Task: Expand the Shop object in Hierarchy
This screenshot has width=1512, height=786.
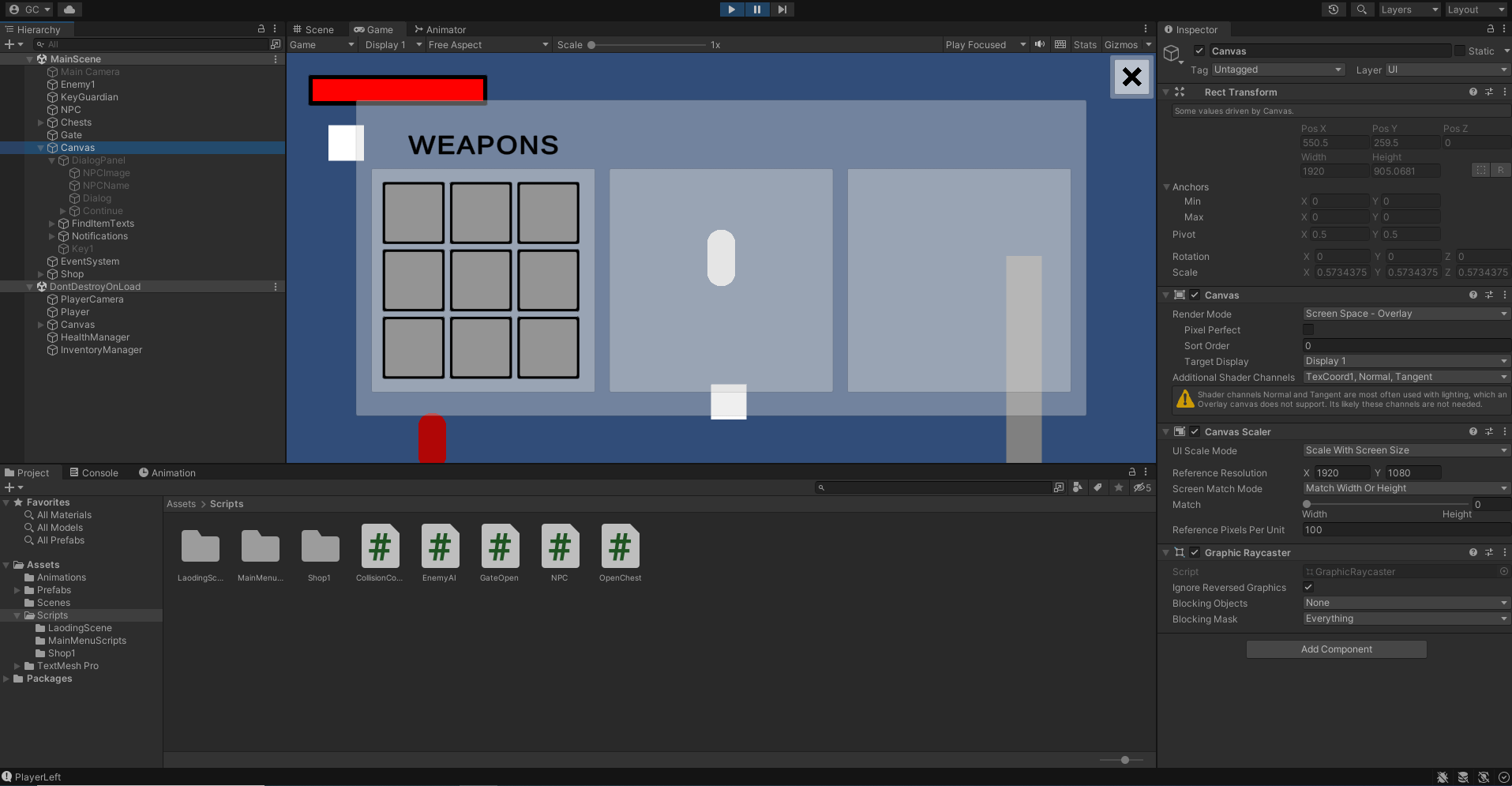Action: (41, 274)
